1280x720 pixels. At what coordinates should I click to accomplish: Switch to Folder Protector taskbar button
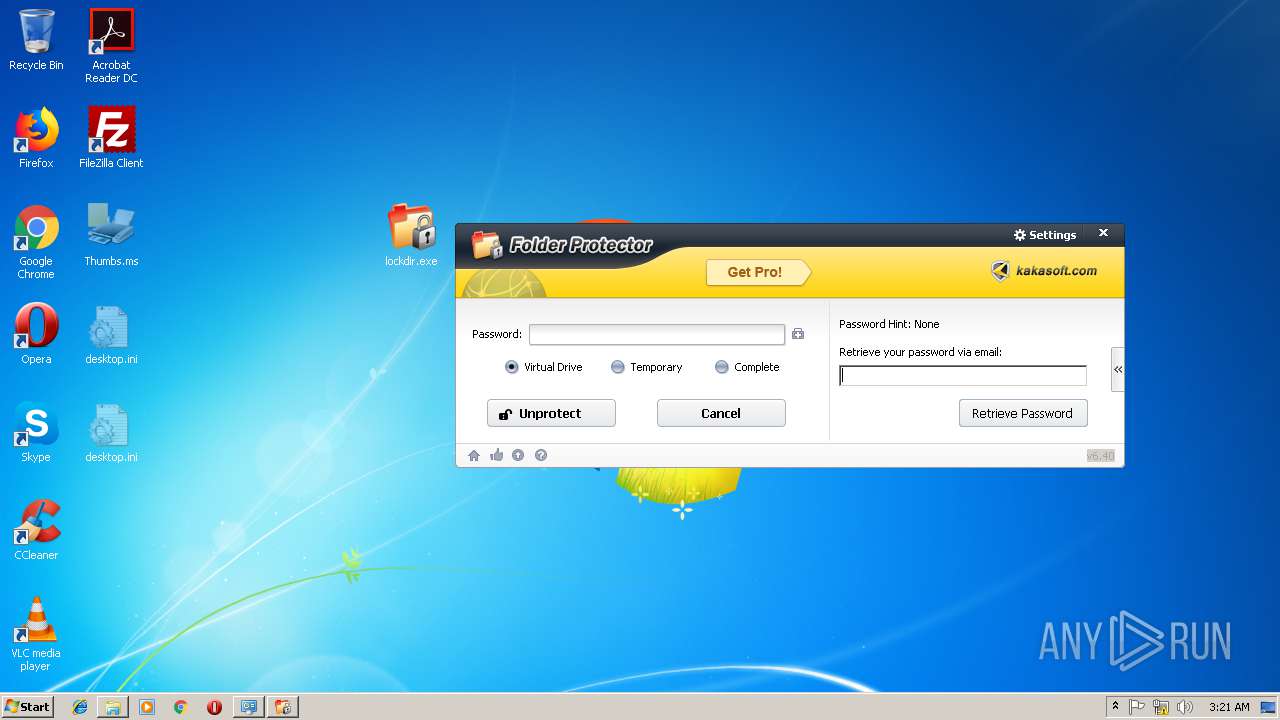tap(283, 707)
